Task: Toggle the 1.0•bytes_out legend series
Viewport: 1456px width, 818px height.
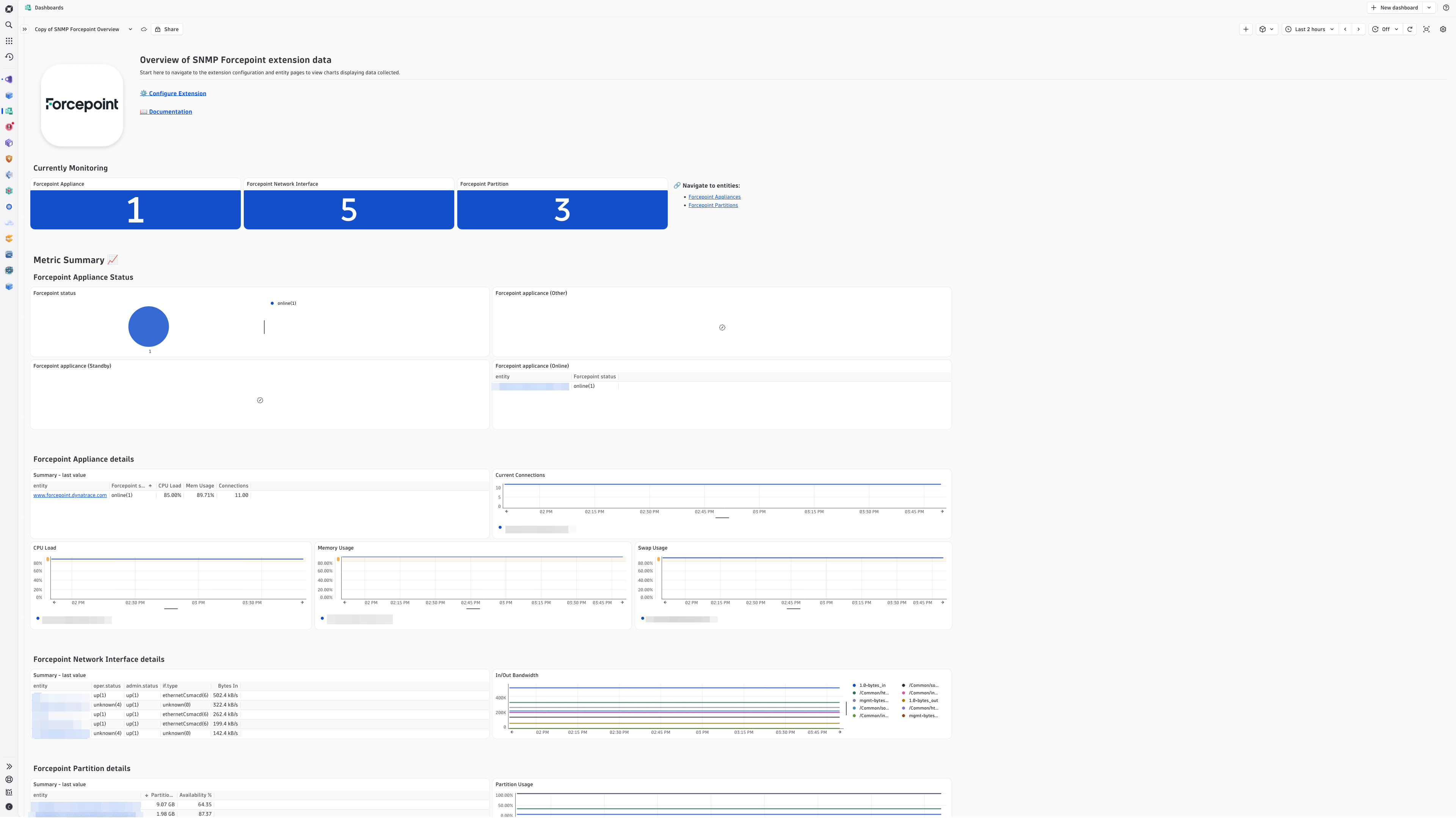Action: coord(919,701)
